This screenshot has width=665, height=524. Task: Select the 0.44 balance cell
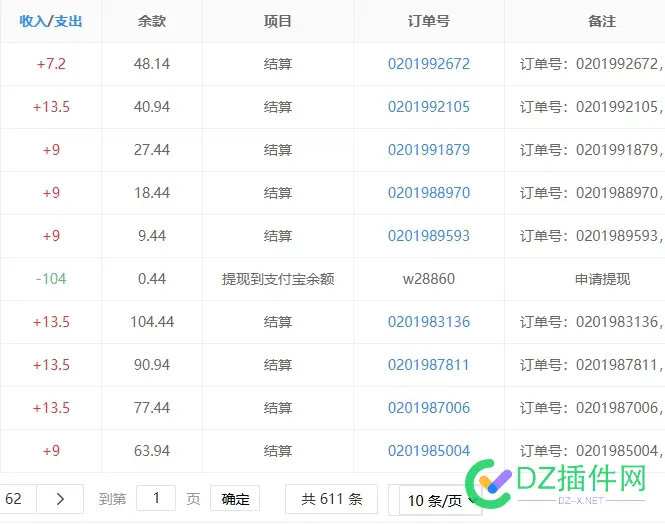click(152, 279)
